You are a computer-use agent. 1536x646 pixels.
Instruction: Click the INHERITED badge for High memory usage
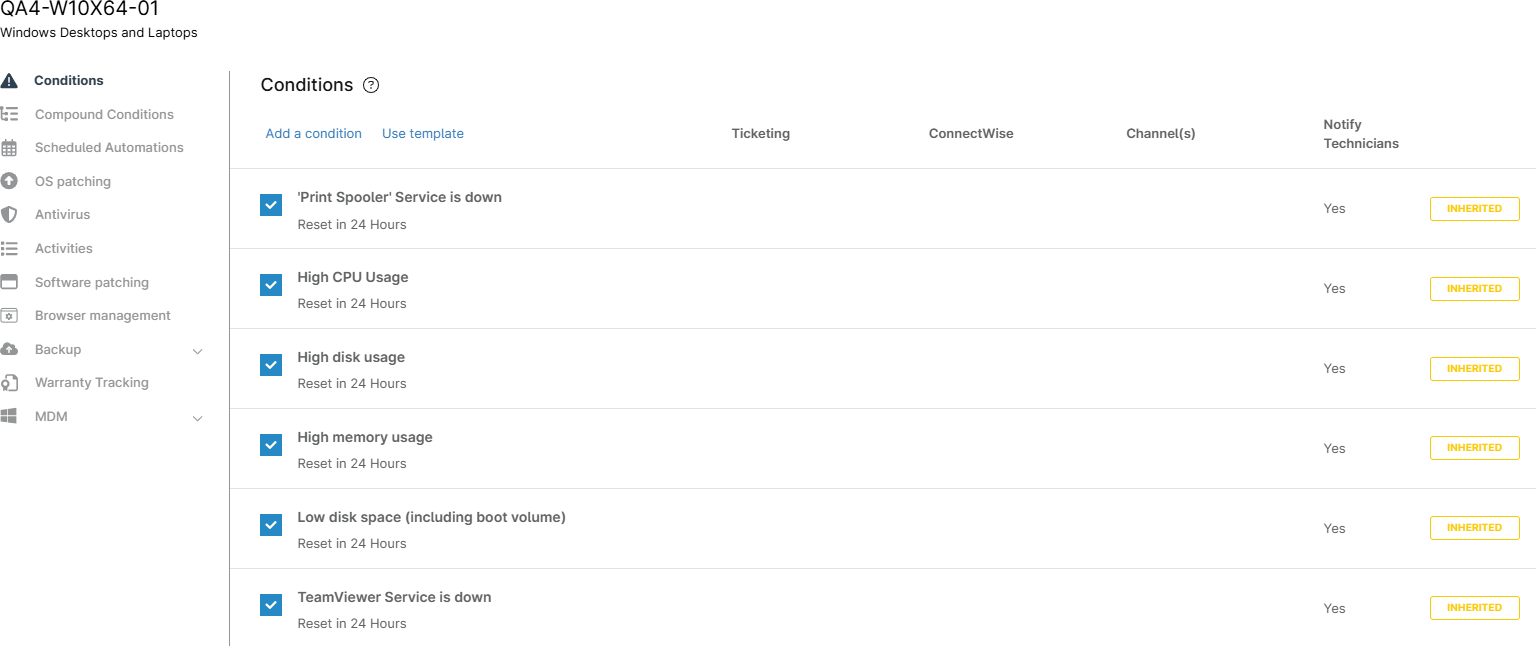(x=1474, y=448)
